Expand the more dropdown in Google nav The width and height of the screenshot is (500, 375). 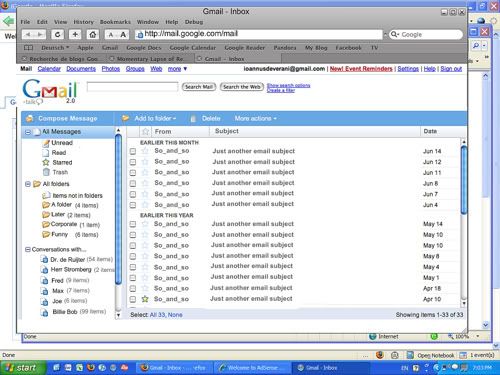point(177,69)
